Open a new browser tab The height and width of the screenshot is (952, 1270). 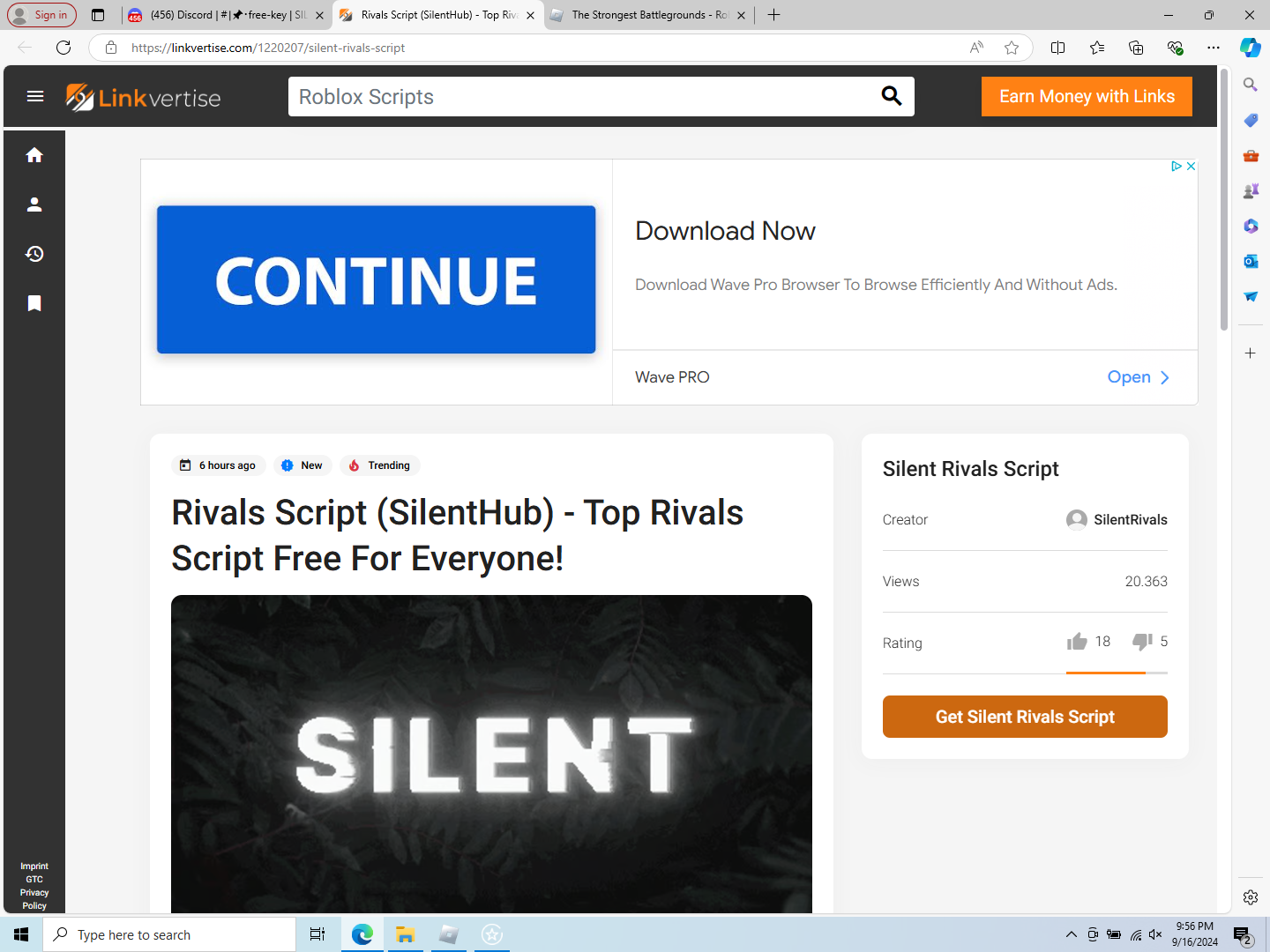tap(773, 15)
